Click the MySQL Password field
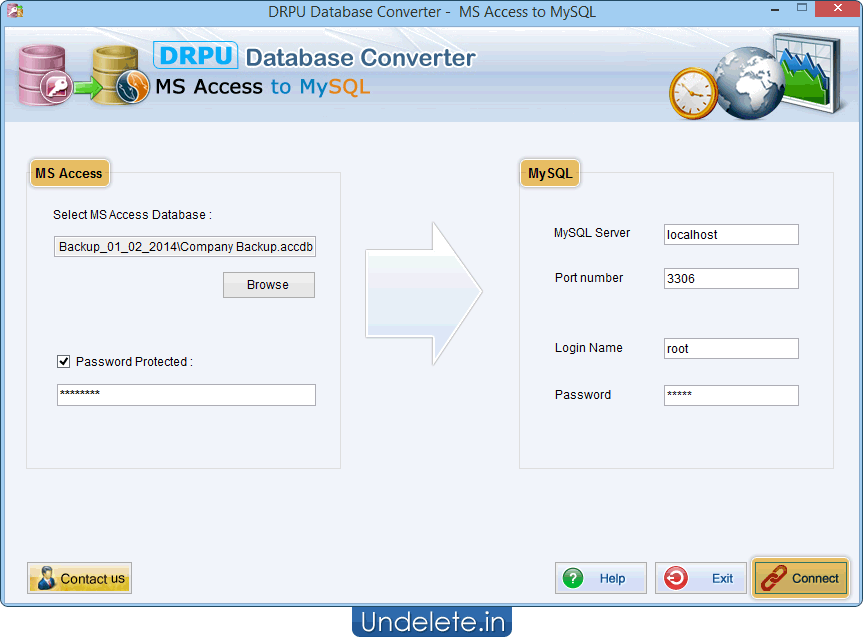Viewport: 863px width, 637px height. pos(731,395)
